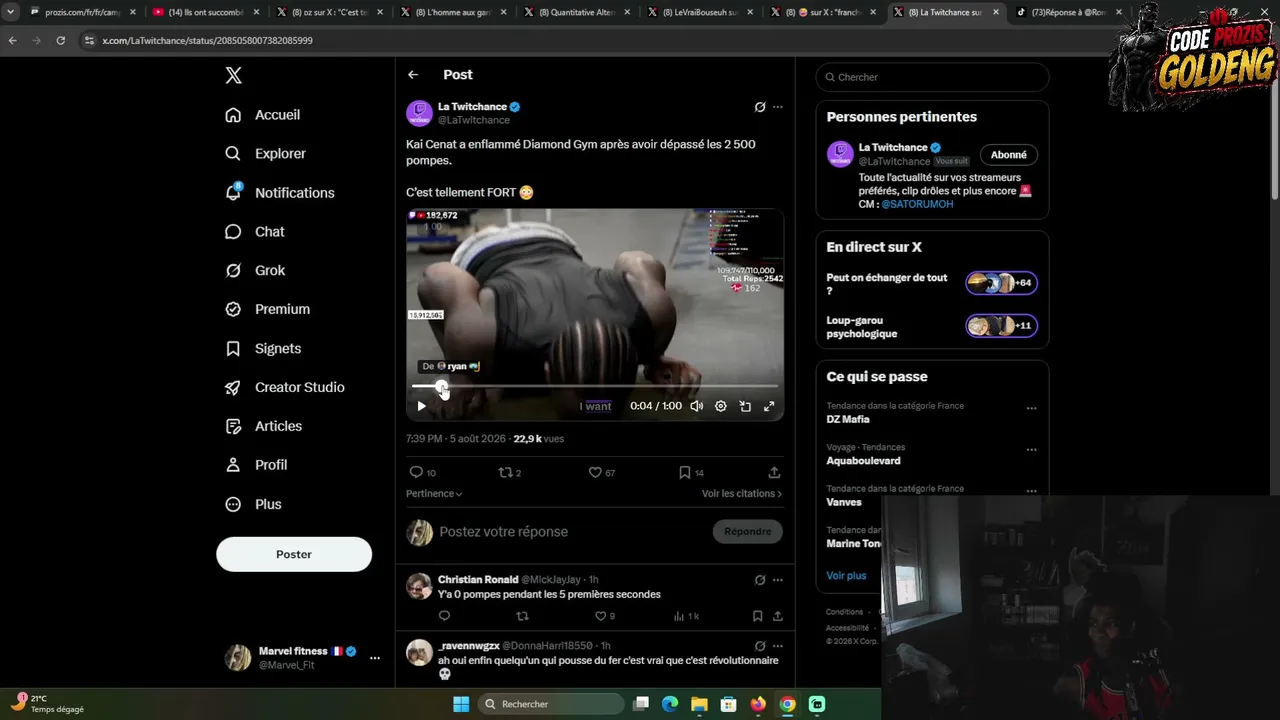Open Notifications in the sidebar

pyautogui.click(x=280, y=193)
